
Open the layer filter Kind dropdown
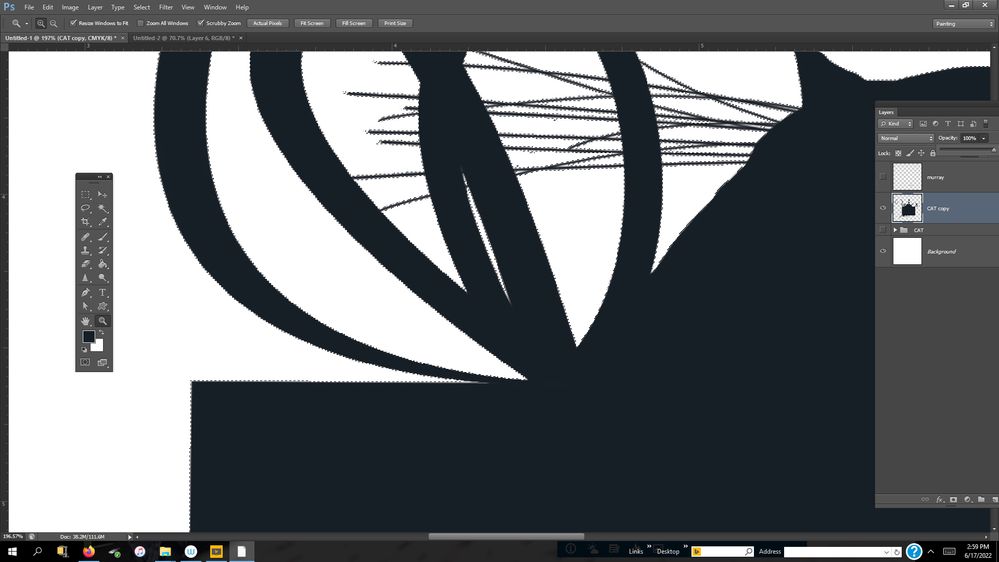[x=896, y=124]
